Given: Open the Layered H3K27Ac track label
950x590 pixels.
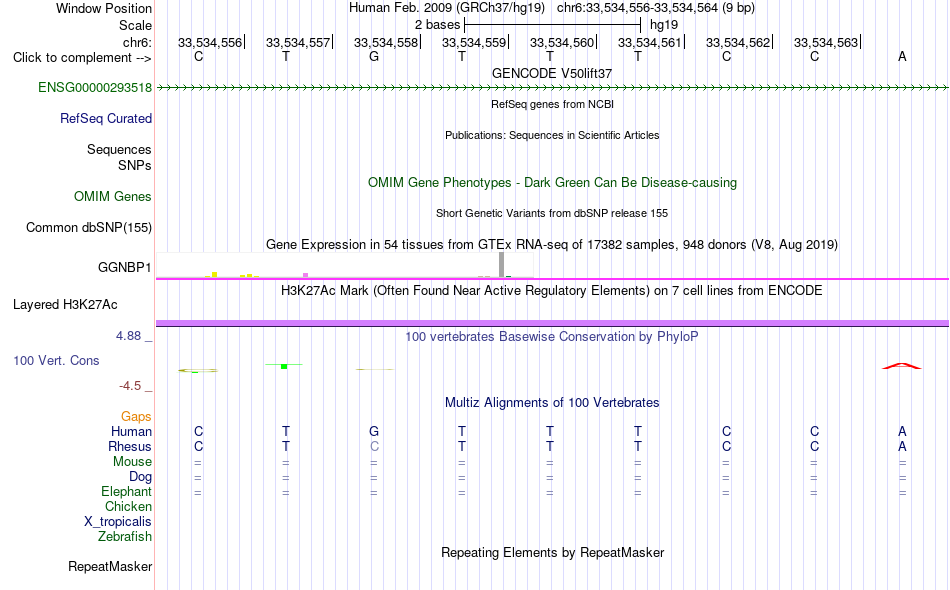Looking at the screenshot, I should tap(65, 305).
